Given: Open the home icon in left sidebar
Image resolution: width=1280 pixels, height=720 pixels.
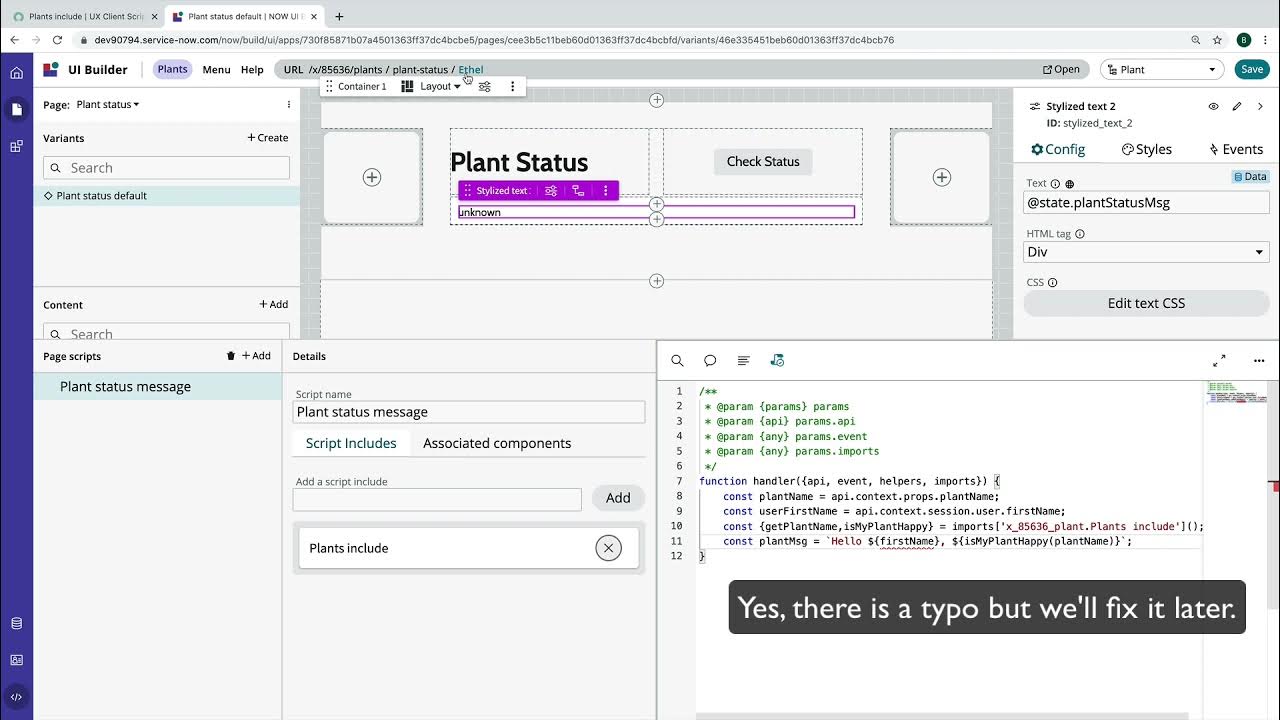Looking at the screenshot, I should pos(16,73).
